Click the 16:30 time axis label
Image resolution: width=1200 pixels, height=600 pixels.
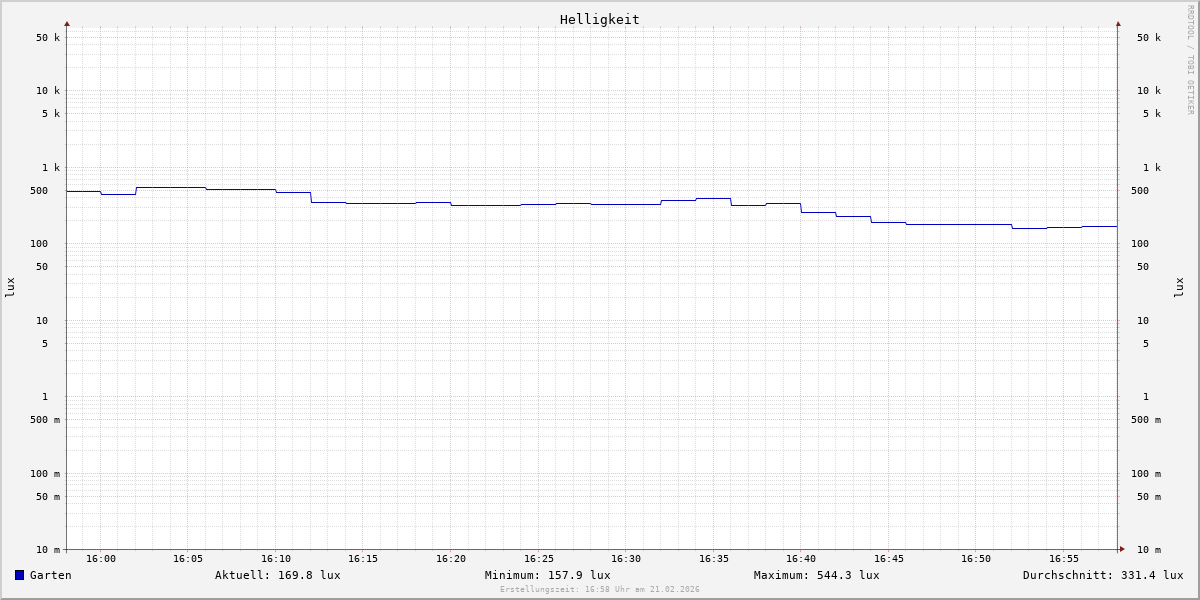[x=626, y=559]
